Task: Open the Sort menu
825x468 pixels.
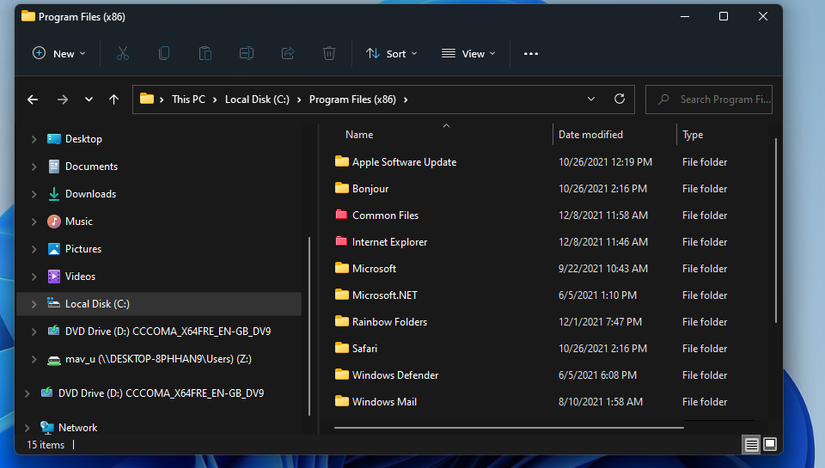Action: tap(391, 53)
